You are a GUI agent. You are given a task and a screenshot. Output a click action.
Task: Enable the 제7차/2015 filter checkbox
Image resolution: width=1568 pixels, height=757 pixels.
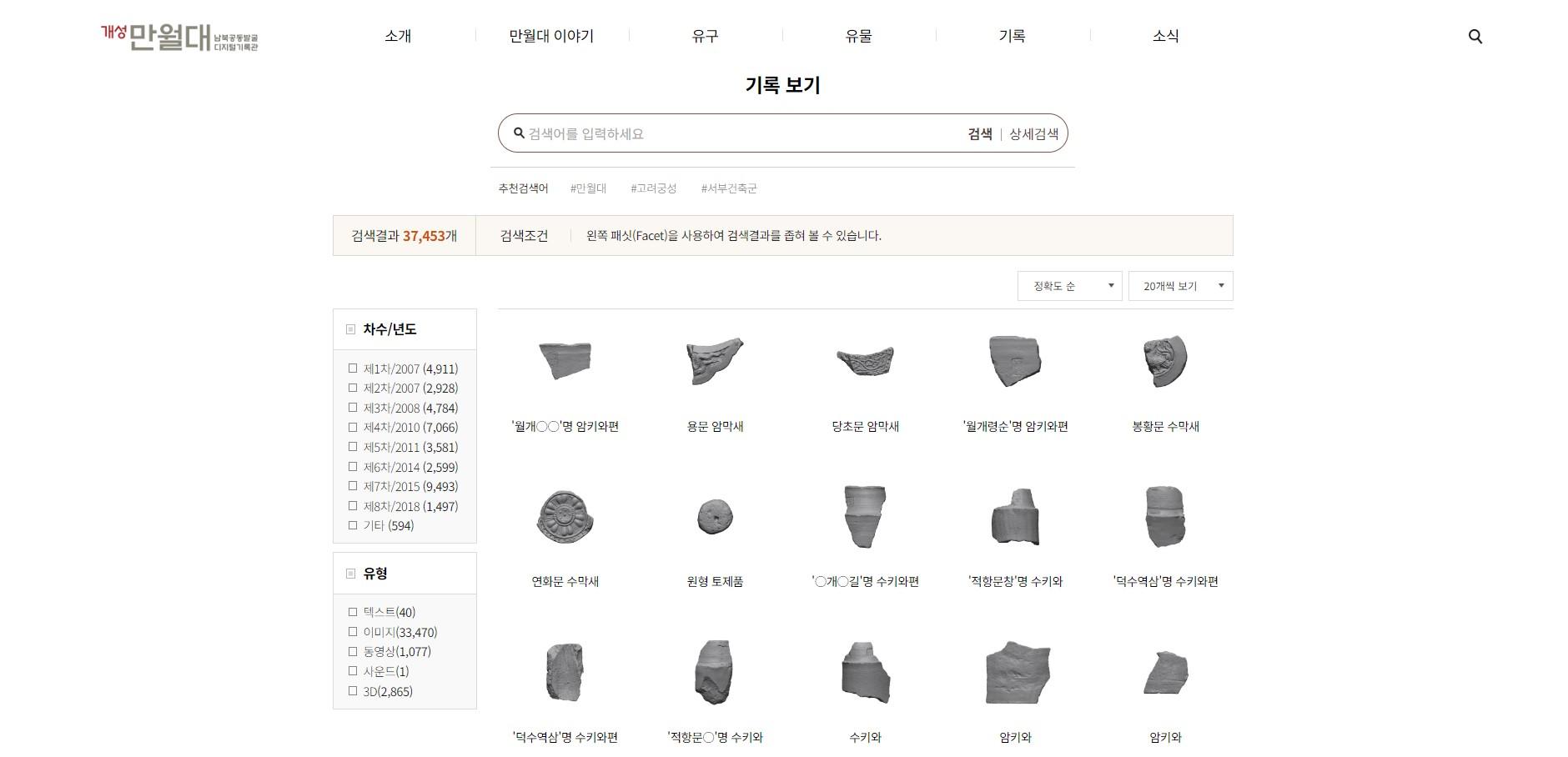(353, 486)
